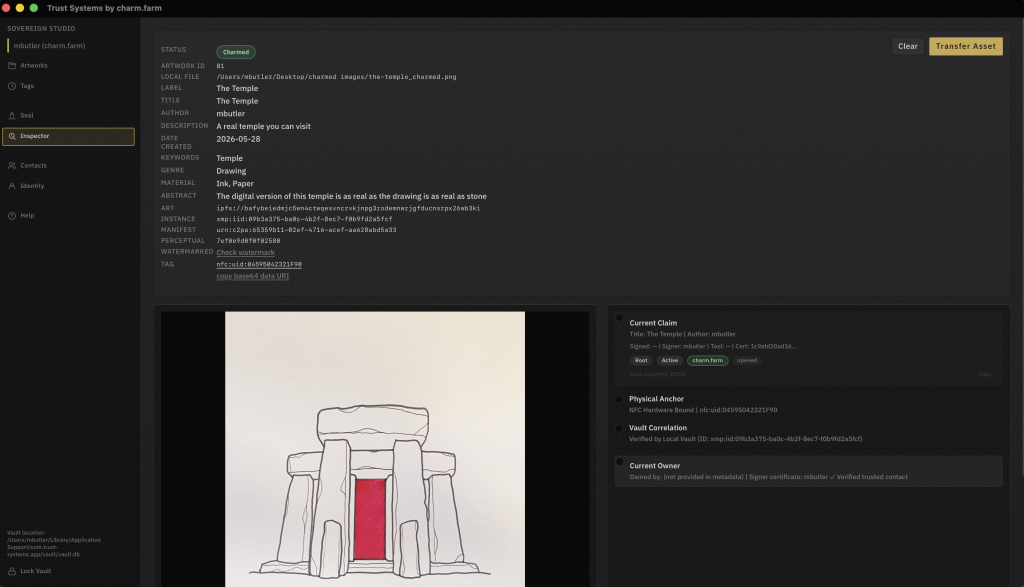The height and width of the screenshot is (587, 1024).
Task: Expand Raw manifest JSON section
Action: click(x=657, y=374)
